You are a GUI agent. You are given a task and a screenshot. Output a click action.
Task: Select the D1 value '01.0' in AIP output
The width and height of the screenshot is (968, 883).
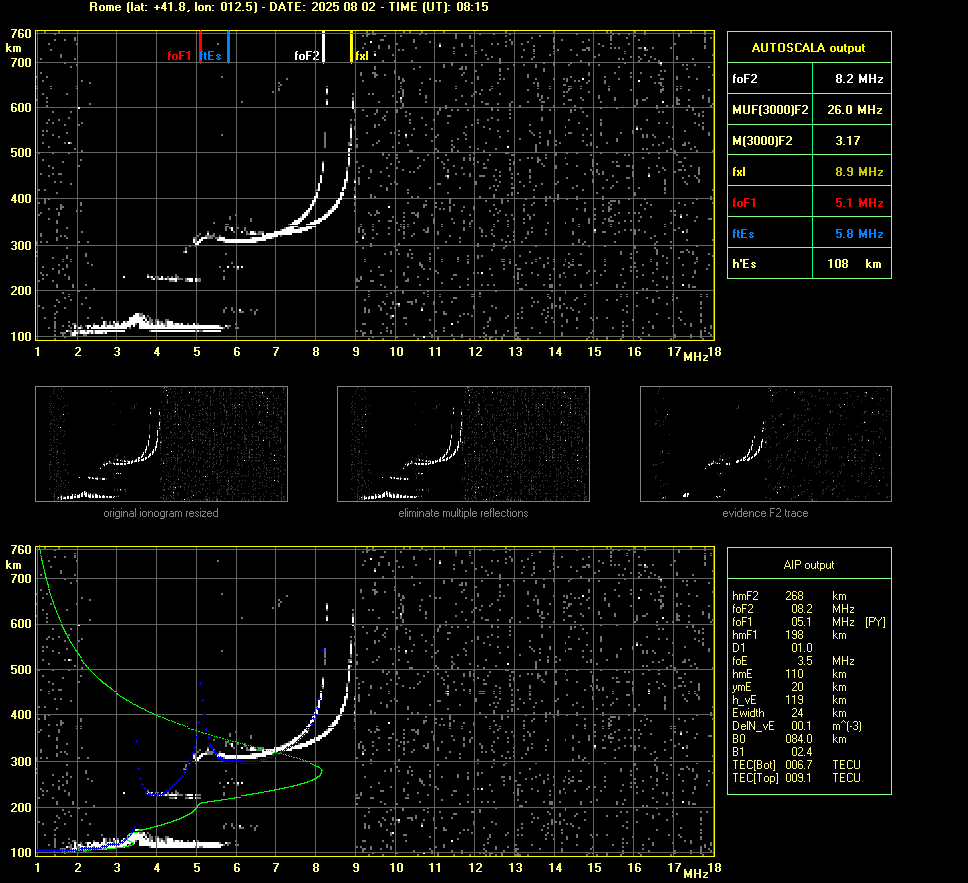(x=801, y=648)
